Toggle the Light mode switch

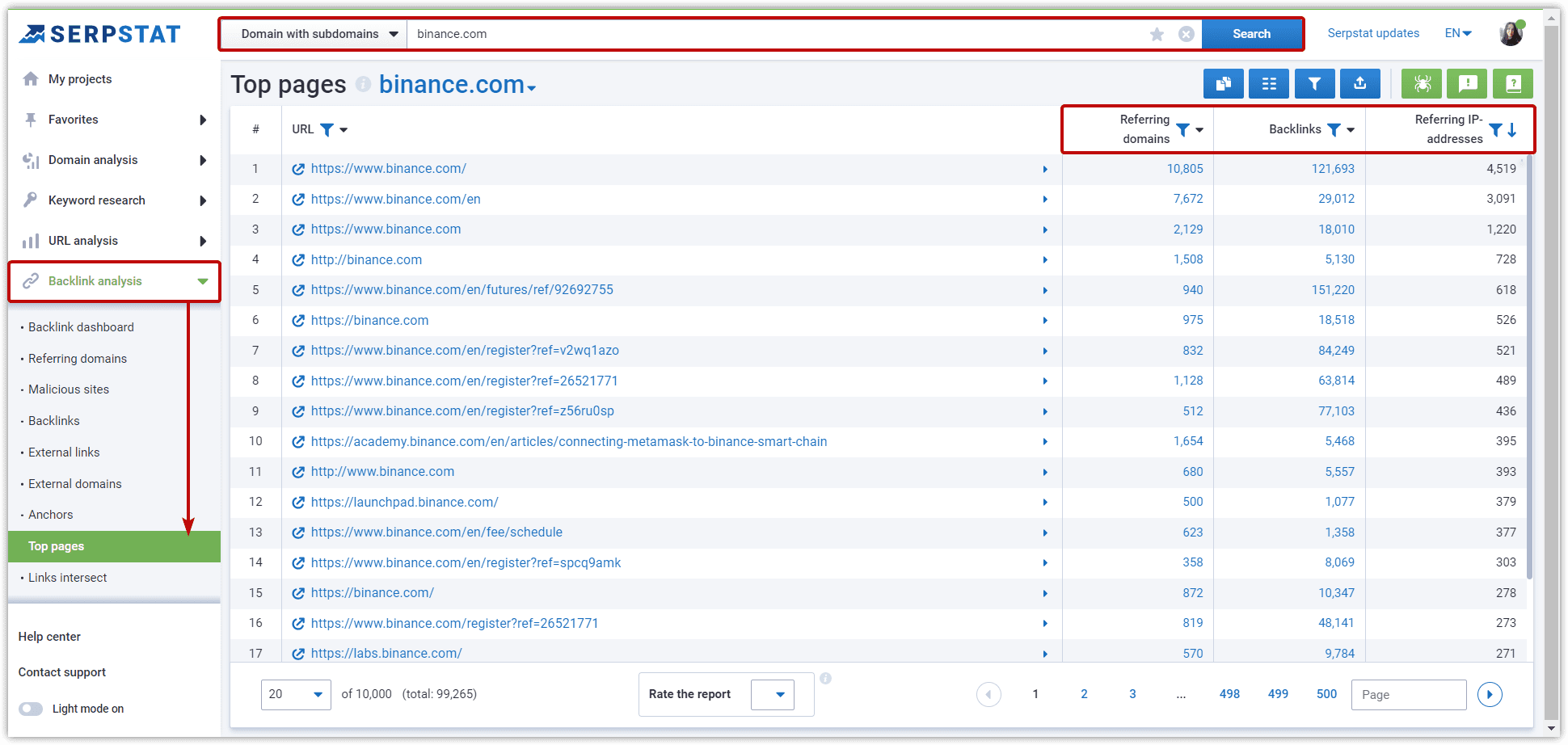point(31,709)
